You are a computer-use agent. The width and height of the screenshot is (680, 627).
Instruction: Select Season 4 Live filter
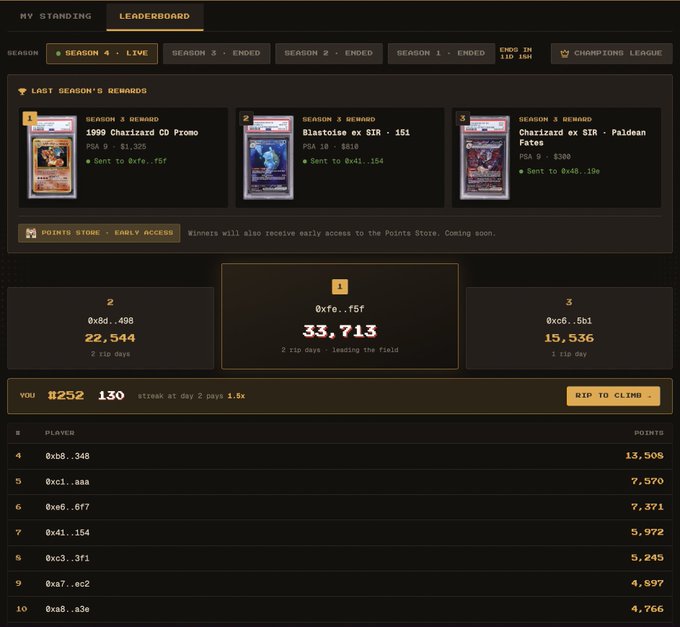(x=102, y=53)
